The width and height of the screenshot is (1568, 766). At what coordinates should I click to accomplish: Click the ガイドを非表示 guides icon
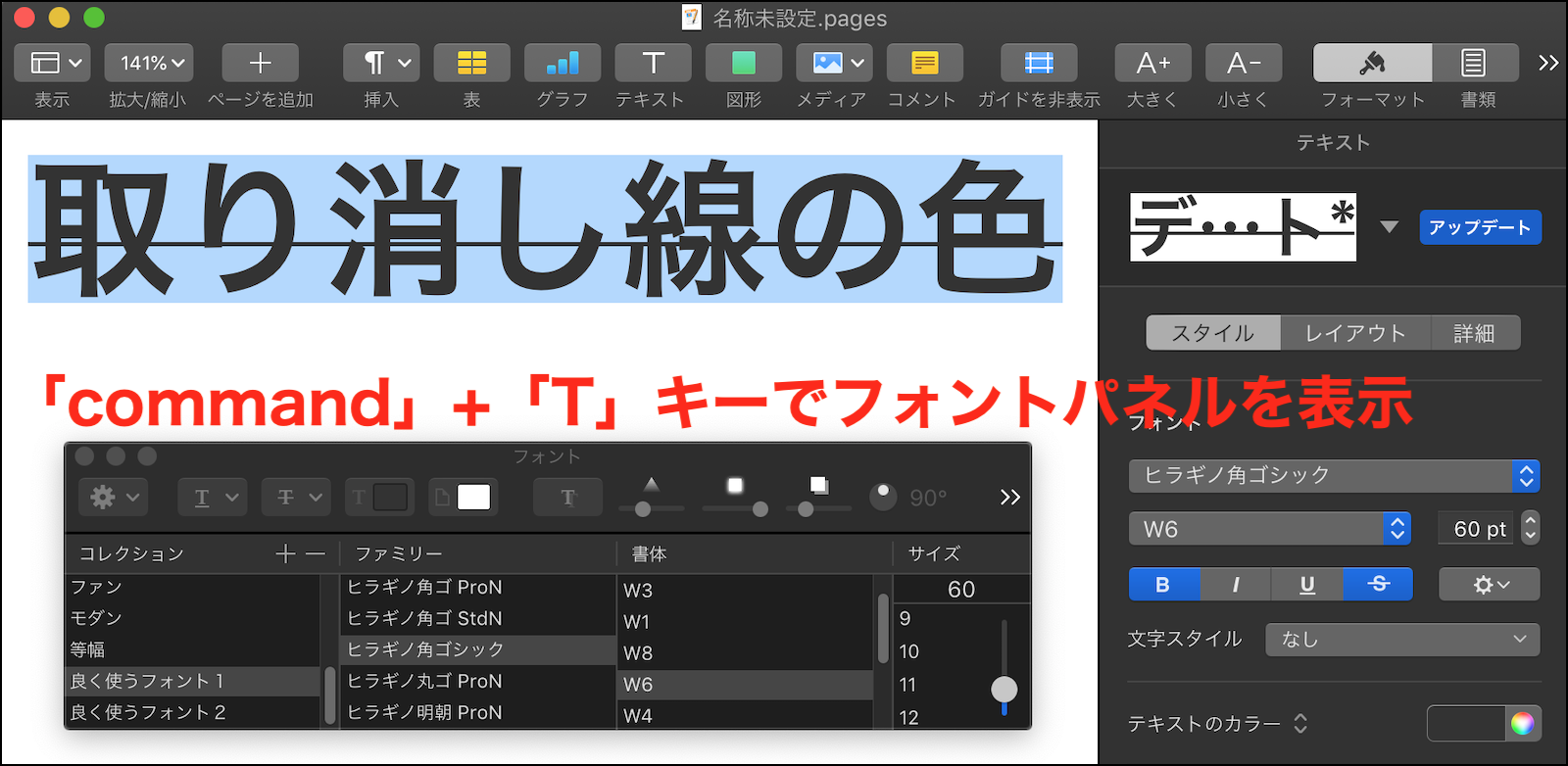tap(1039, 63)
